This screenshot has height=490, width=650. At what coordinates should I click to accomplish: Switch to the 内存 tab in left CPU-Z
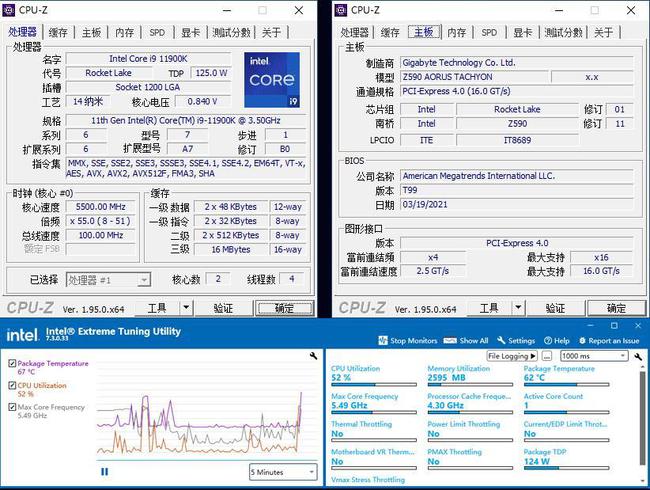click(x=124, y=32)
